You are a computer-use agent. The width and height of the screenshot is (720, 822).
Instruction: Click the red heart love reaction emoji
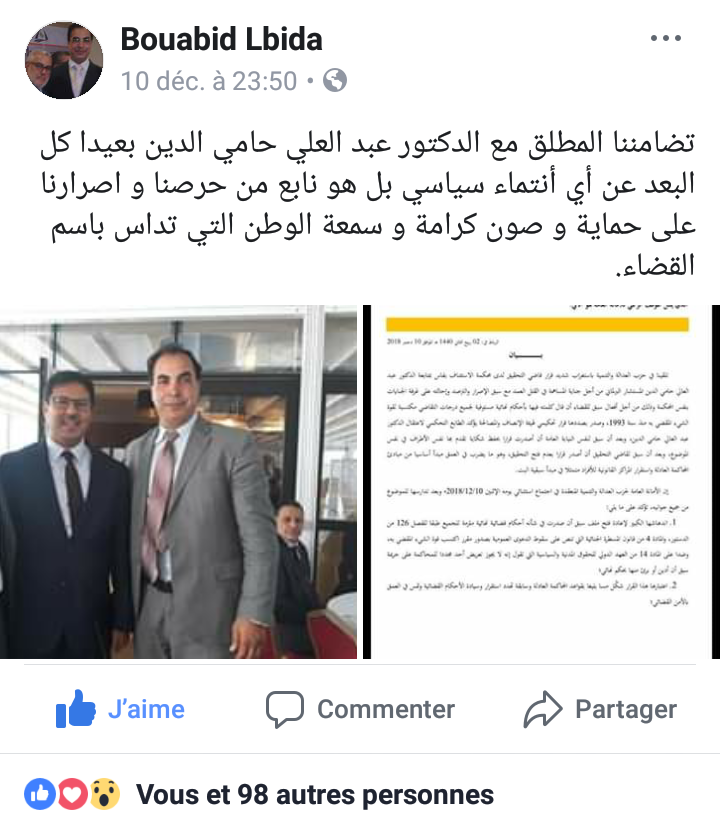(x=72, y=794)
